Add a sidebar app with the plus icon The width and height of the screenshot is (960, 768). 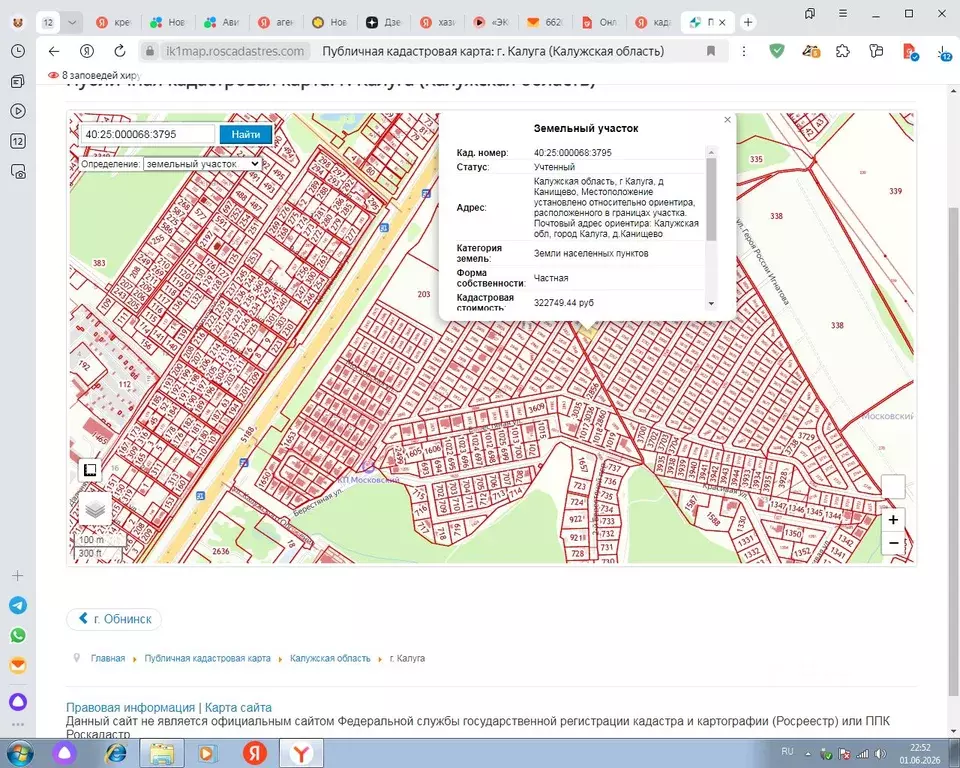pyautogui.click(x=18, y=576)
